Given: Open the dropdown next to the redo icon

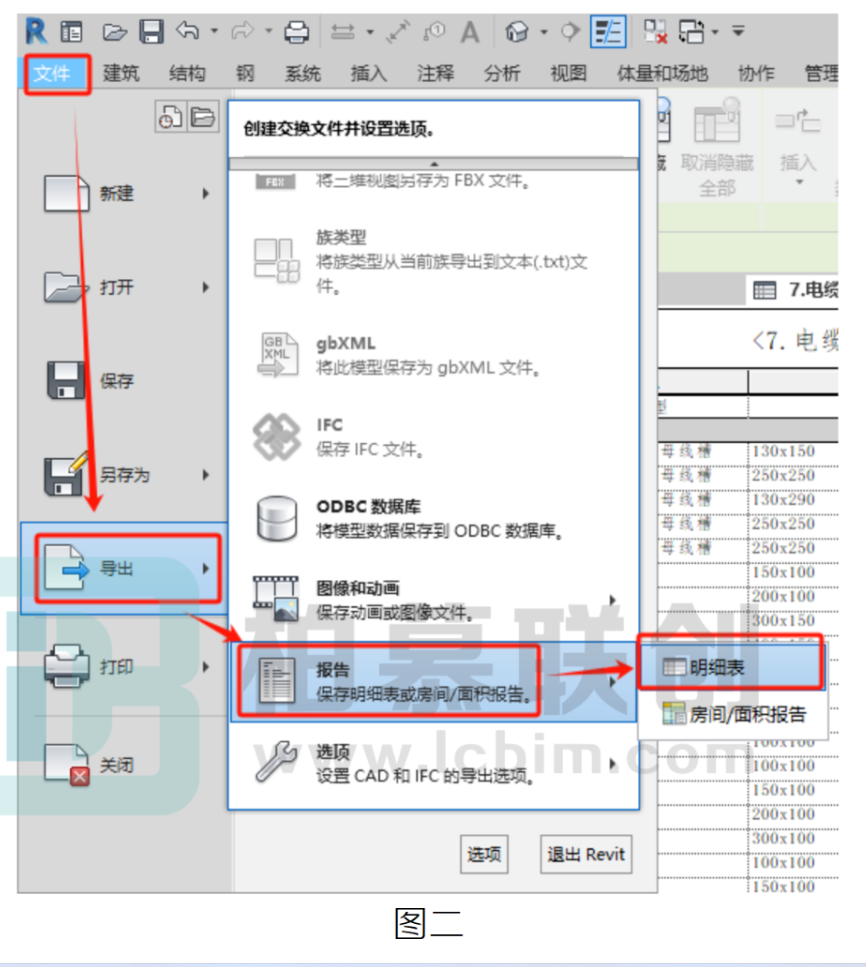Looking at the screenshot, I should click(268, 30).
